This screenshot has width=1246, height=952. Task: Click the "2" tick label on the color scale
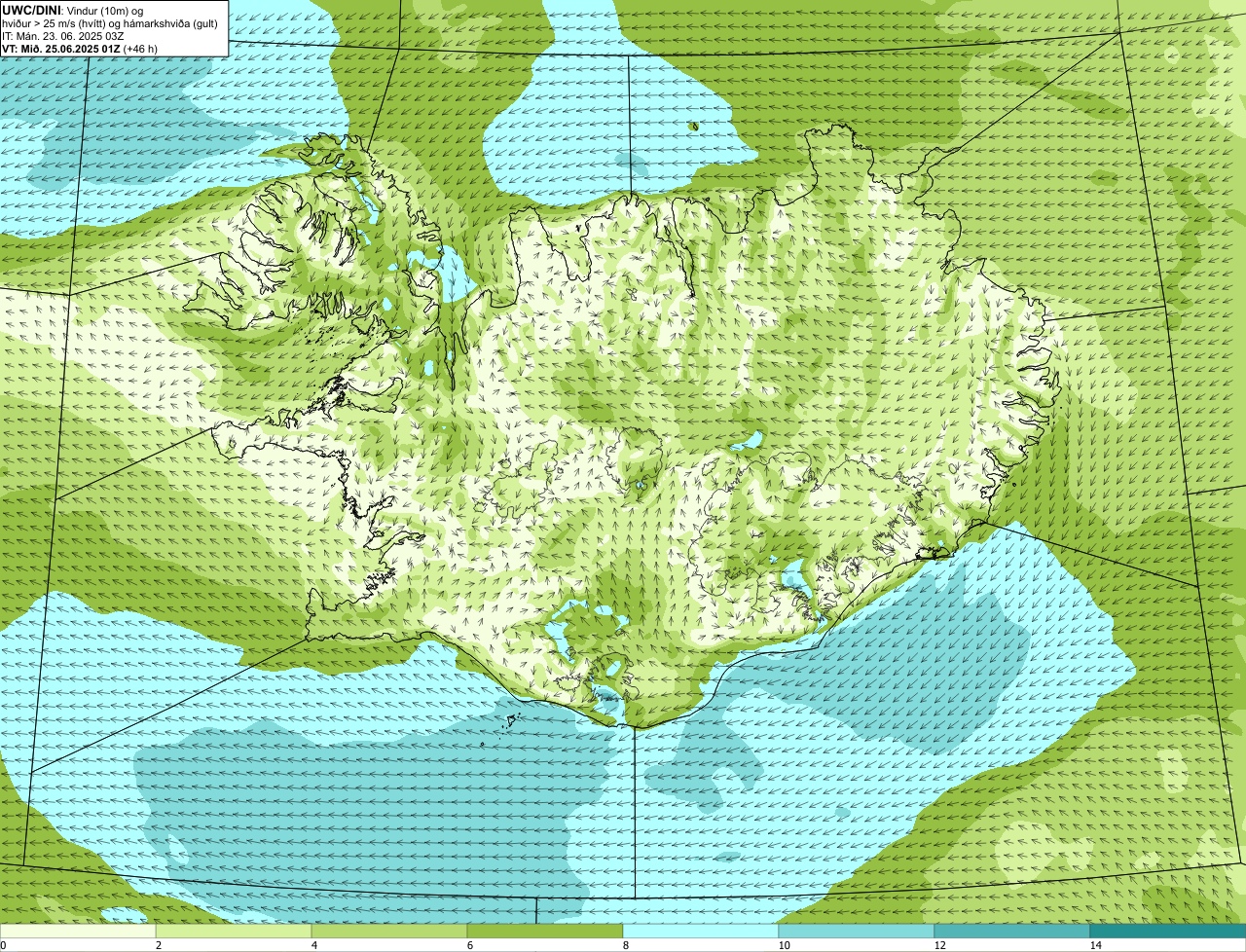158,945
